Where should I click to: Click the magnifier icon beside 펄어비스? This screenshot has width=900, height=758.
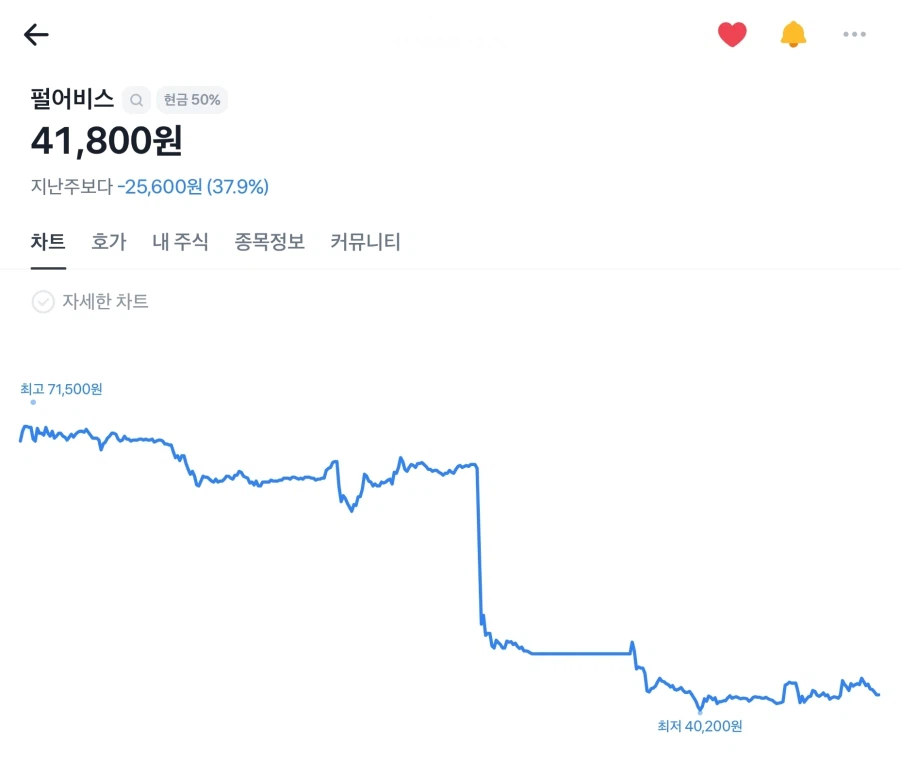(x=137, y=100)
